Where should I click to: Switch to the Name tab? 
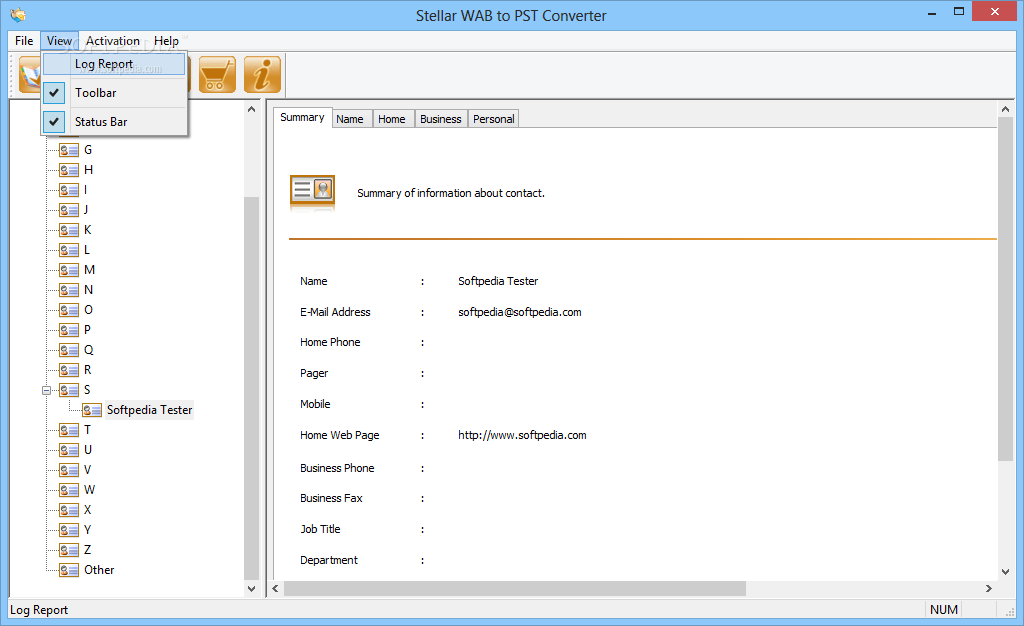(350, 119)
